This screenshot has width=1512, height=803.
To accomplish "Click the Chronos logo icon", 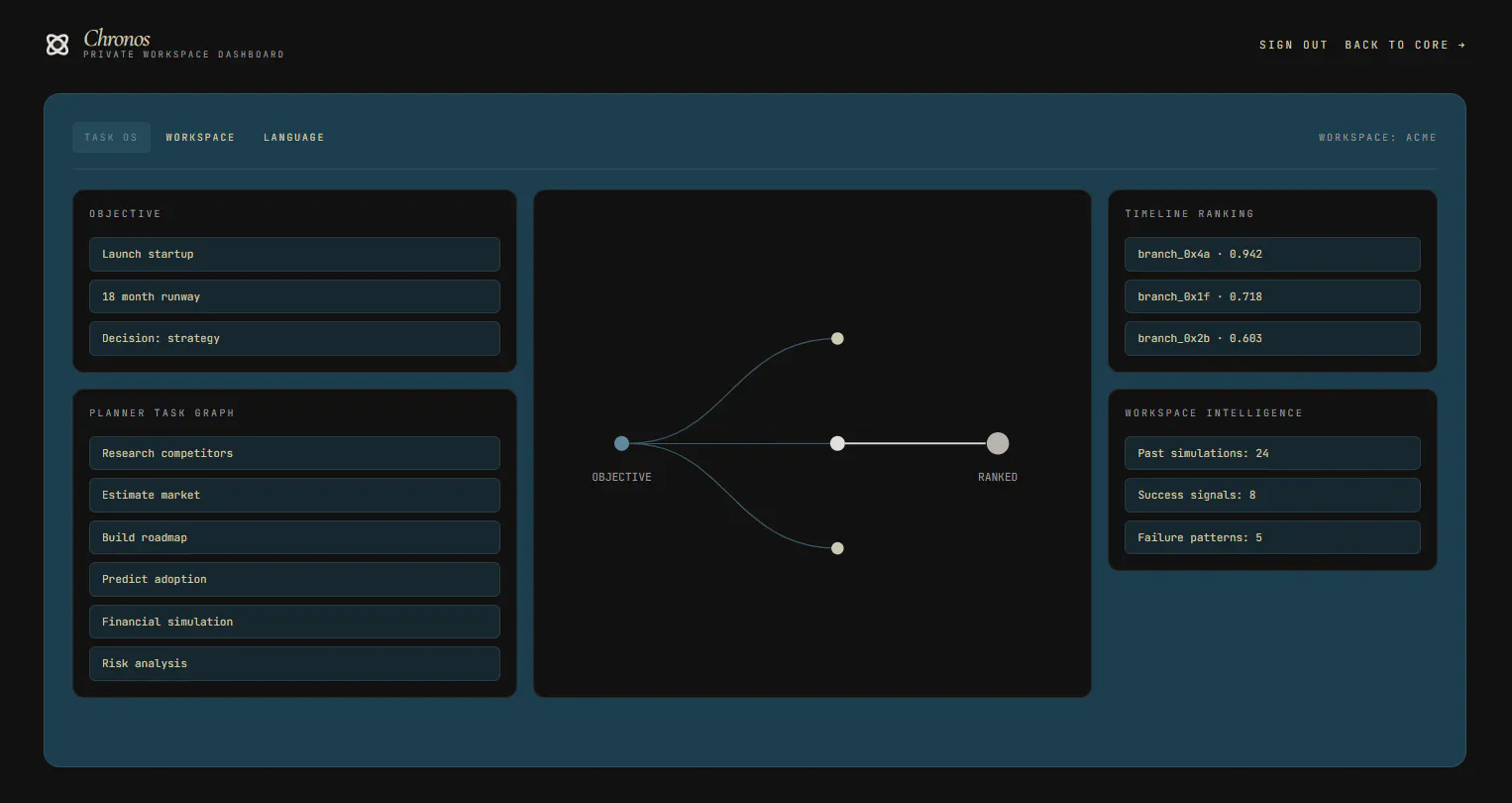I will (x=57, y=45).
